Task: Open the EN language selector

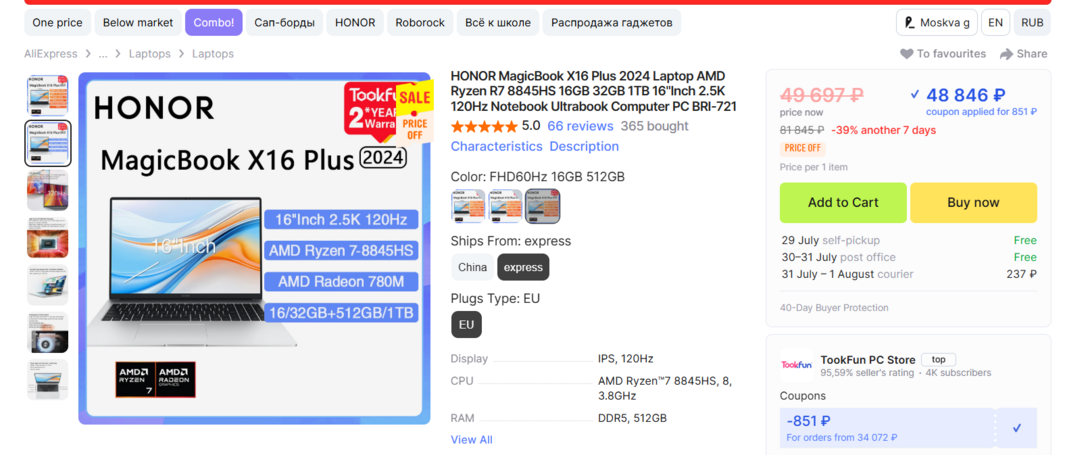Action: click(994, 22)
